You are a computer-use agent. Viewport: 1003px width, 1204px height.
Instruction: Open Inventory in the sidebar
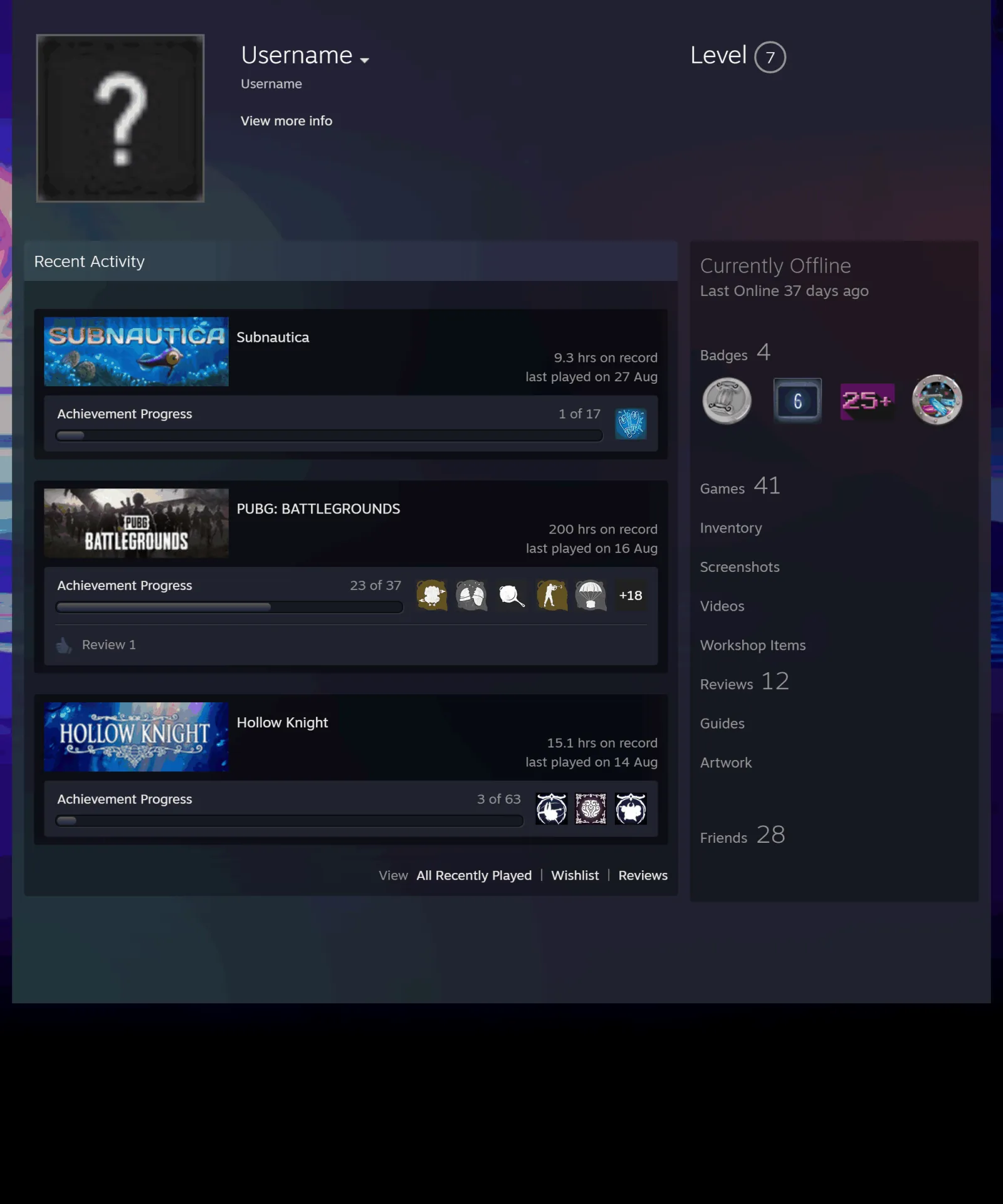click(x=731, y=528)
